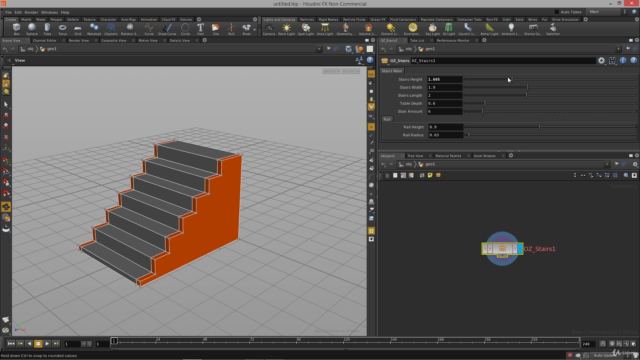Add a Camera from the shelf
Viewport: 640px width, 360px height.
coord(269,29)
